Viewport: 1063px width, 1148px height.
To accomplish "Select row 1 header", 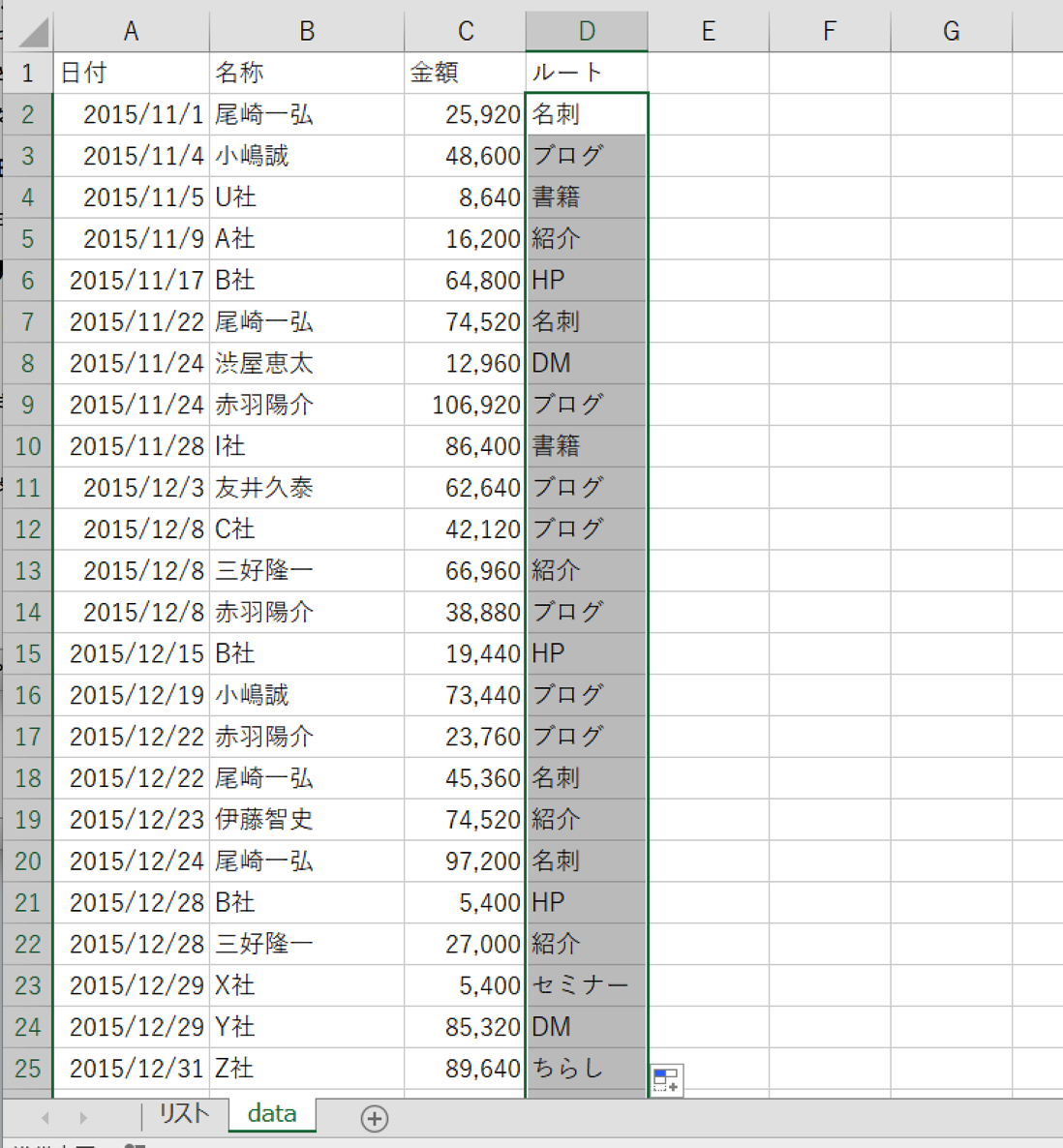I will 28,74.
